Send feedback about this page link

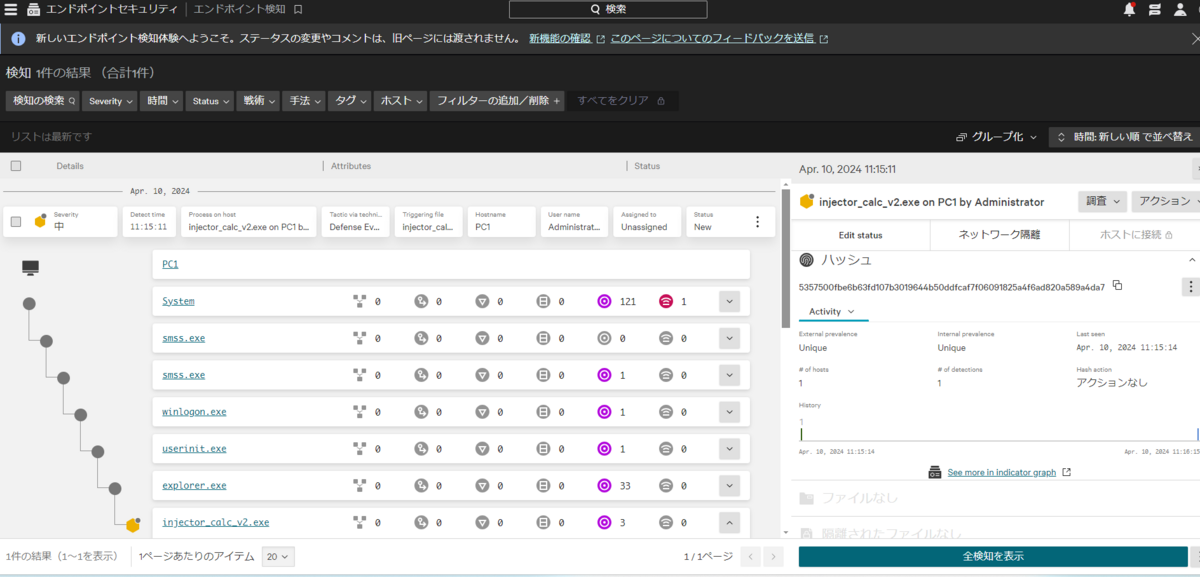[719, 39]
